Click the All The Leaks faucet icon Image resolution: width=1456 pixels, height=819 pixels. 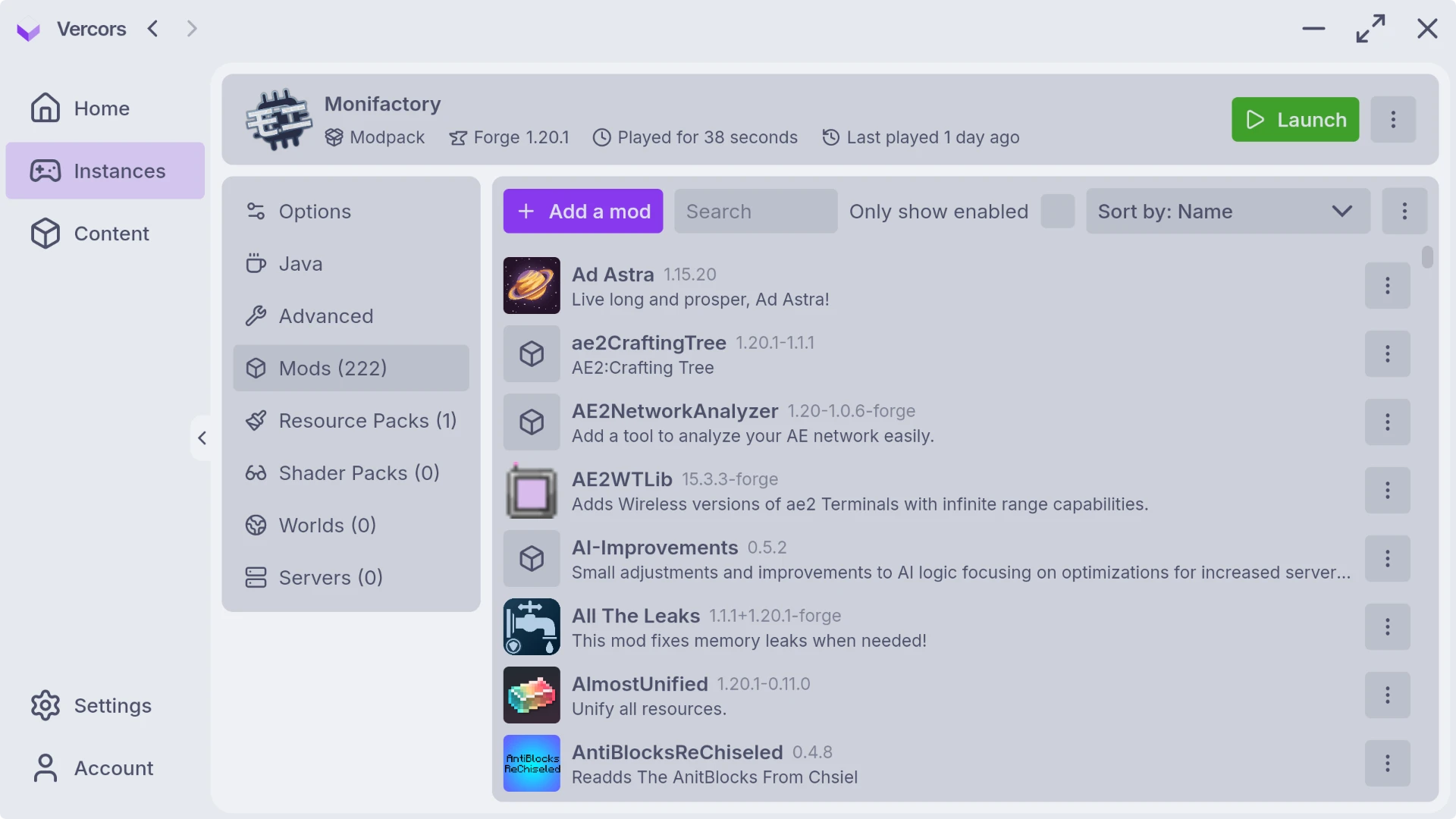point(532,627)
